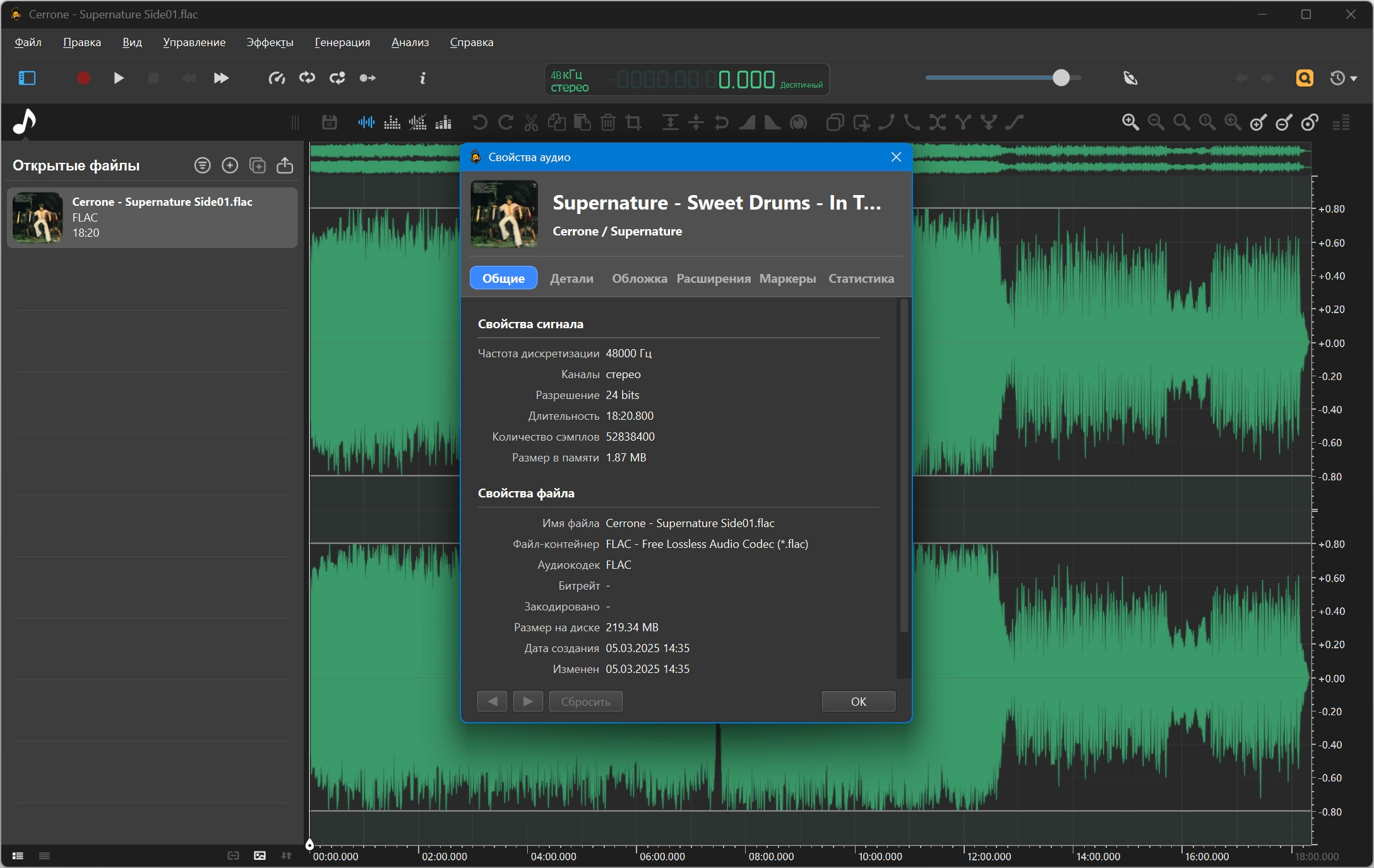Click the save file icon
1374x868 pixels.
(330, 122)
